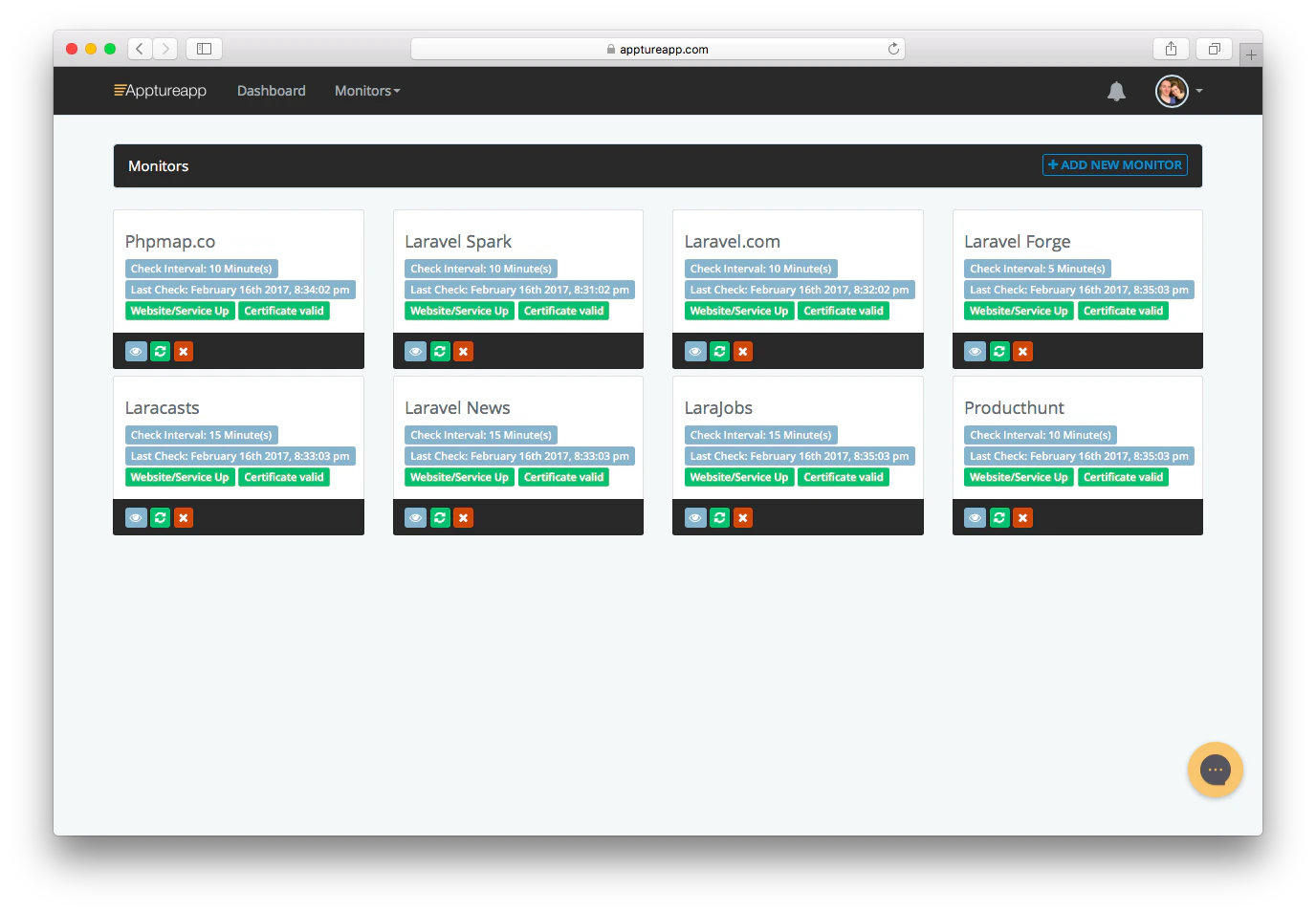The width and height of the screenshot is (1316, 912).
Task: Refresh the Laravel News monitor
Action: coord(440,518)
